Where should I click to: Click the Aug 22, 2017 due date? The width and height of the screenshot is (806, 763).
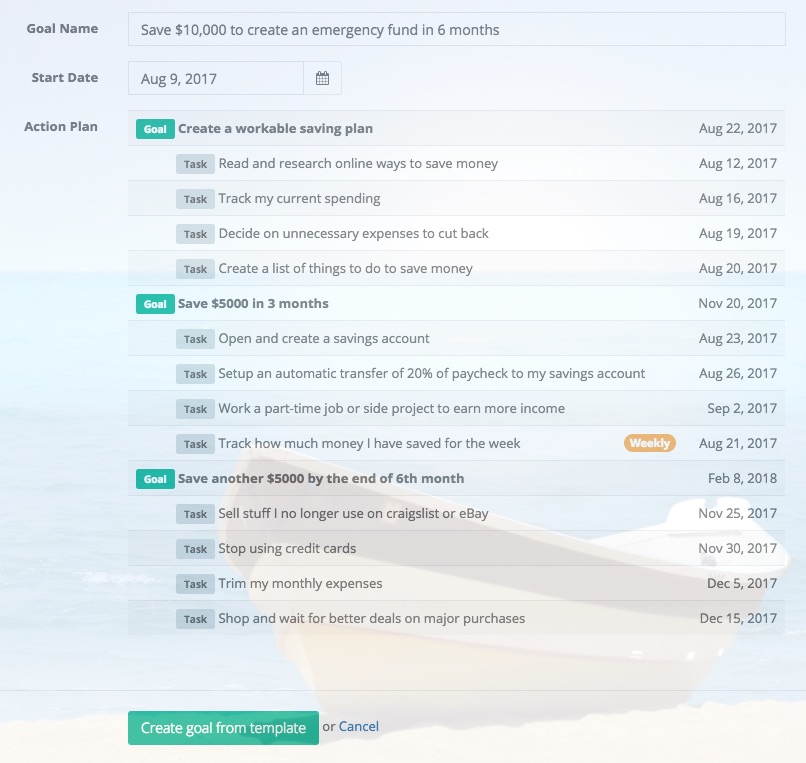pyautogui.click(x=737, y=129)
